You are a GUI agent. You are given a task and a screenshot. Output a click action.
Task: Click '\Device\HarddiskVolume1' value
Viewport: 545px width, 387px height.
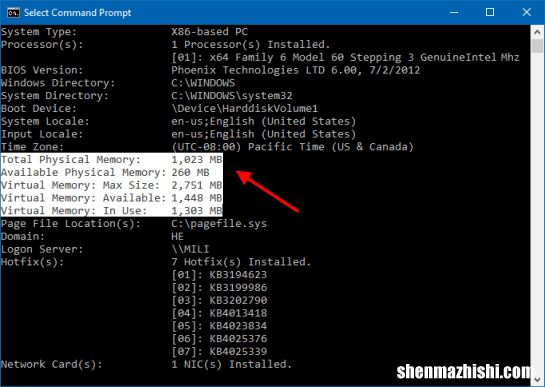point(245,109)
